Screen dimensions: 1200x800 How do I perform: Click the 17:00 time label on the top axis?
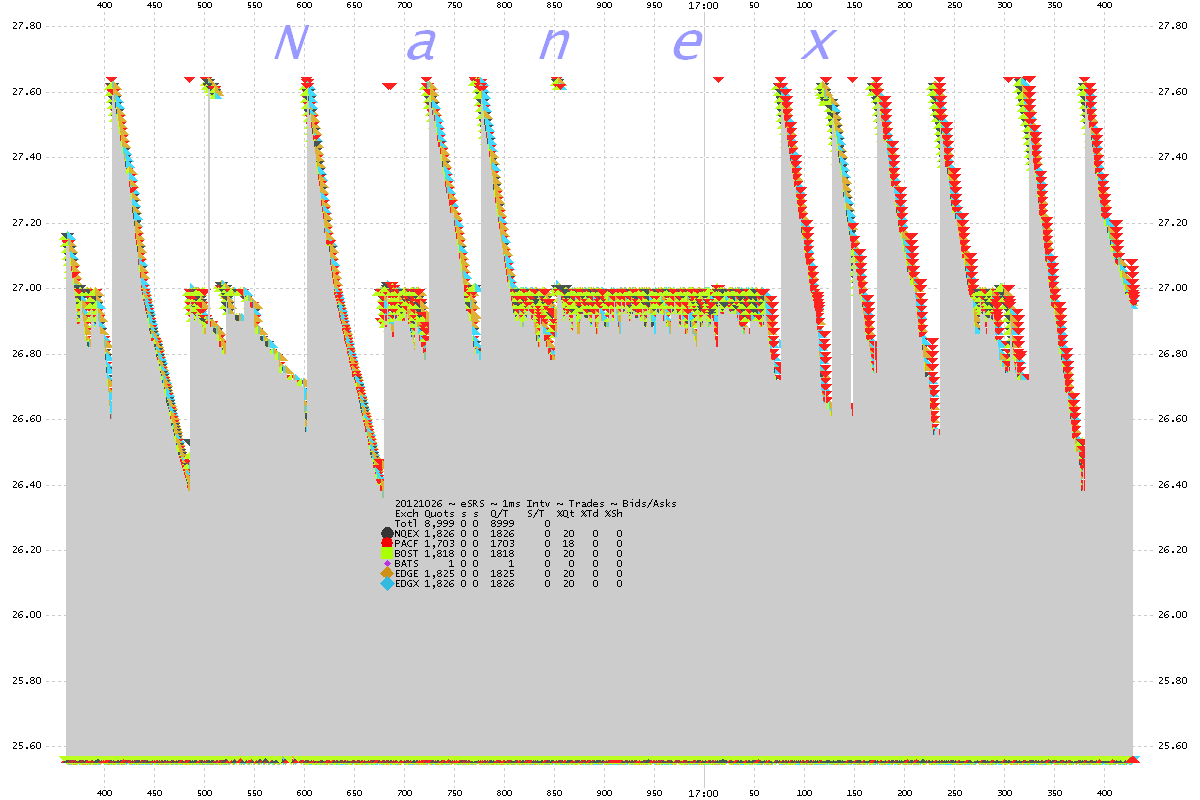coord(704,6)
